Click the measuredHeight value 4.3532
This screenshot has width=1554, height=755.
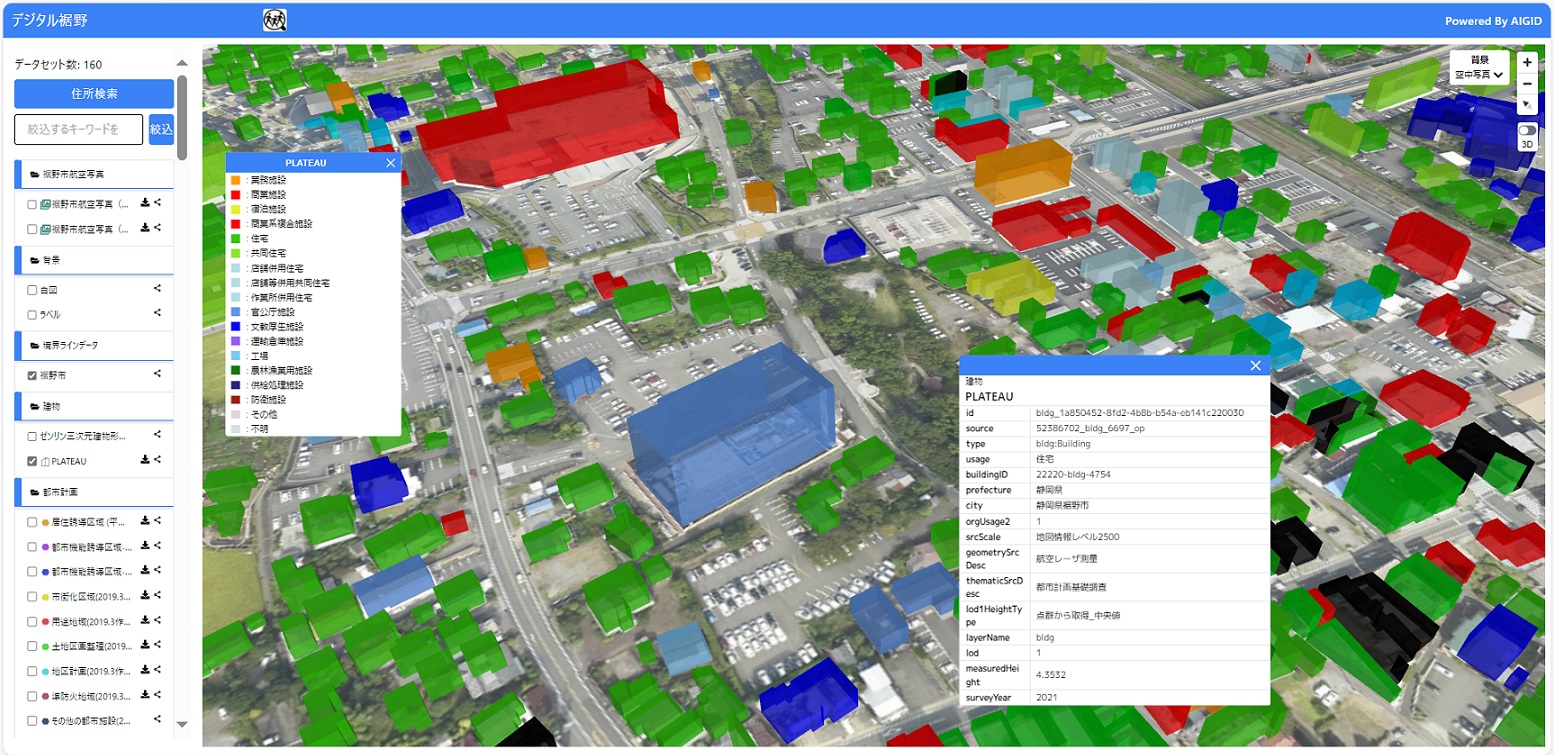(1053, 673)
